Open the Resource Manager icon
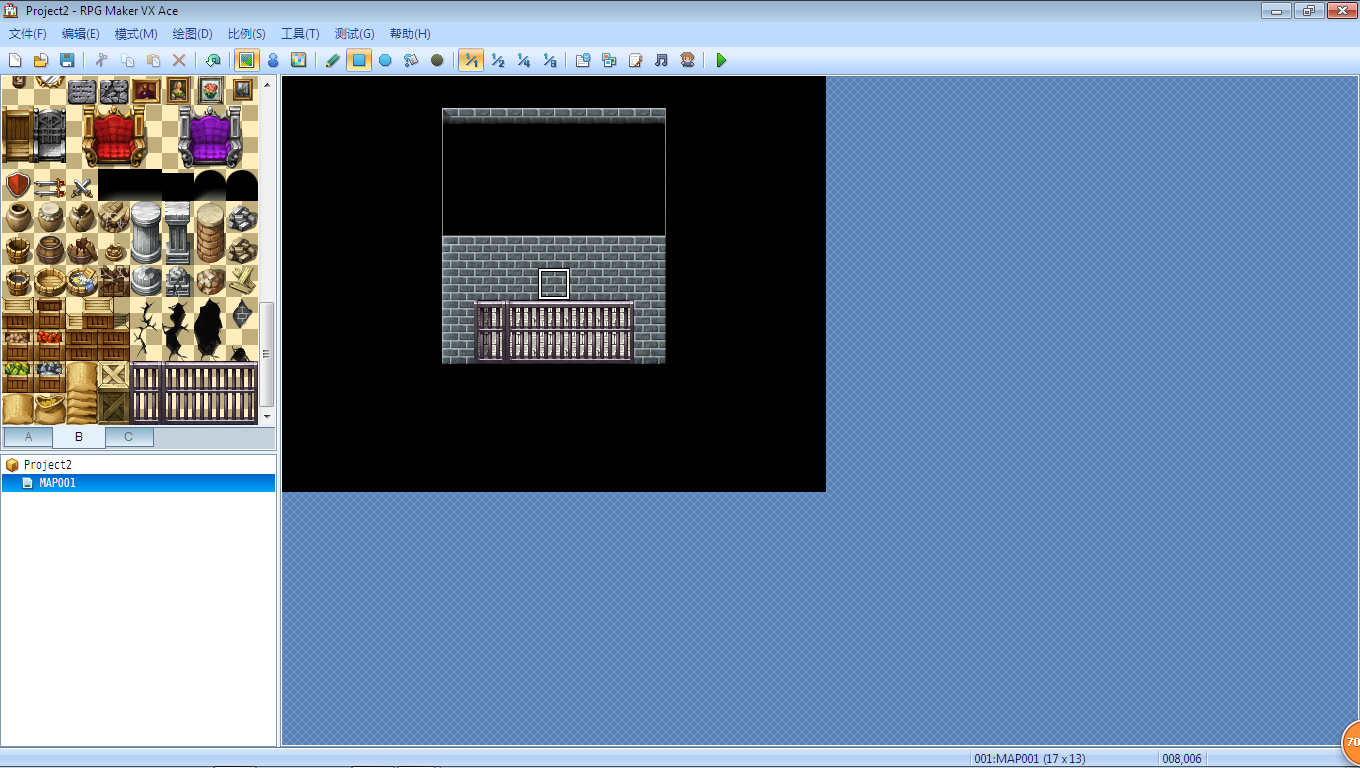 609,60
